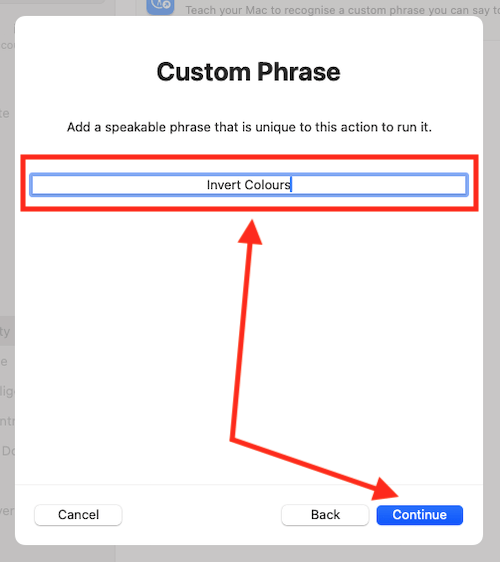Select the highlighted sidebar row ending in 'ty'
The width and height of the screenshot is (500, 562).
pos(7,331)
